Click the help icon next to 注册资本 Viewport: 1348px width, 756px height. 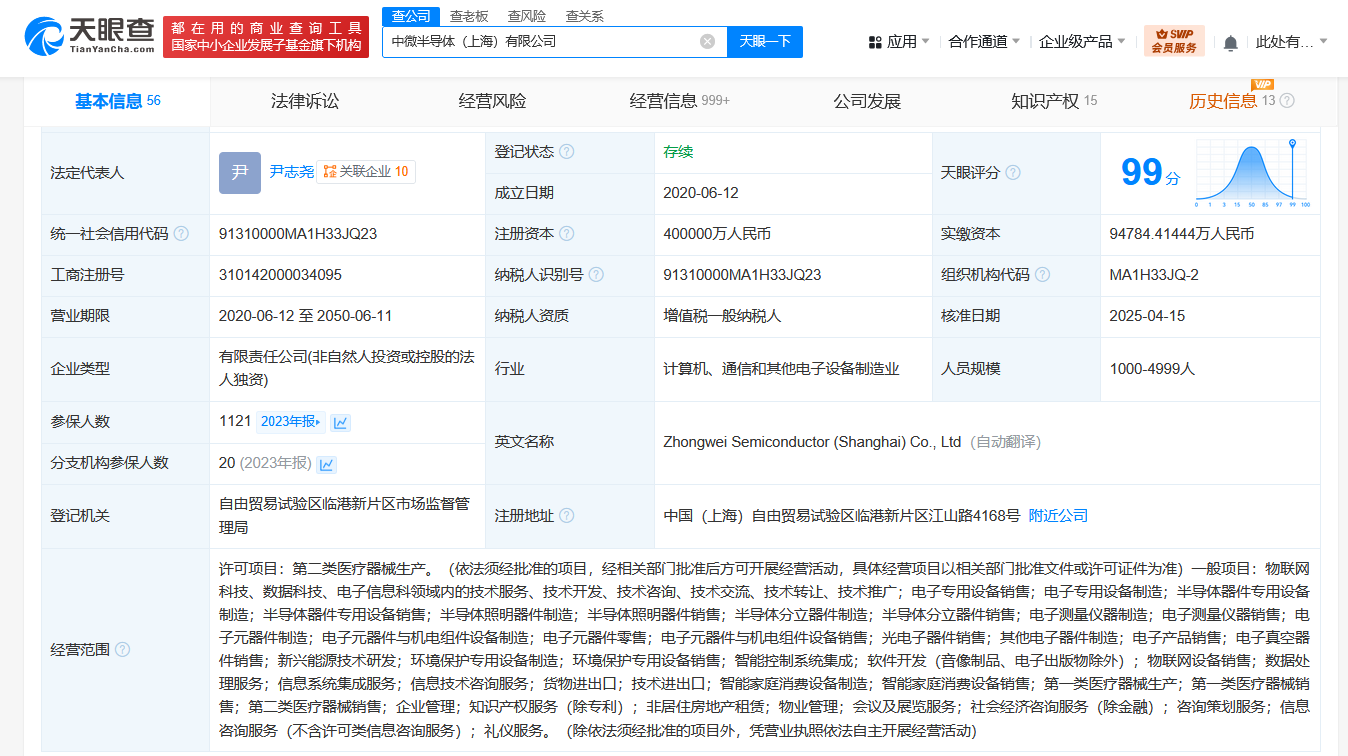pyautogui.click(x=567, y=234)
